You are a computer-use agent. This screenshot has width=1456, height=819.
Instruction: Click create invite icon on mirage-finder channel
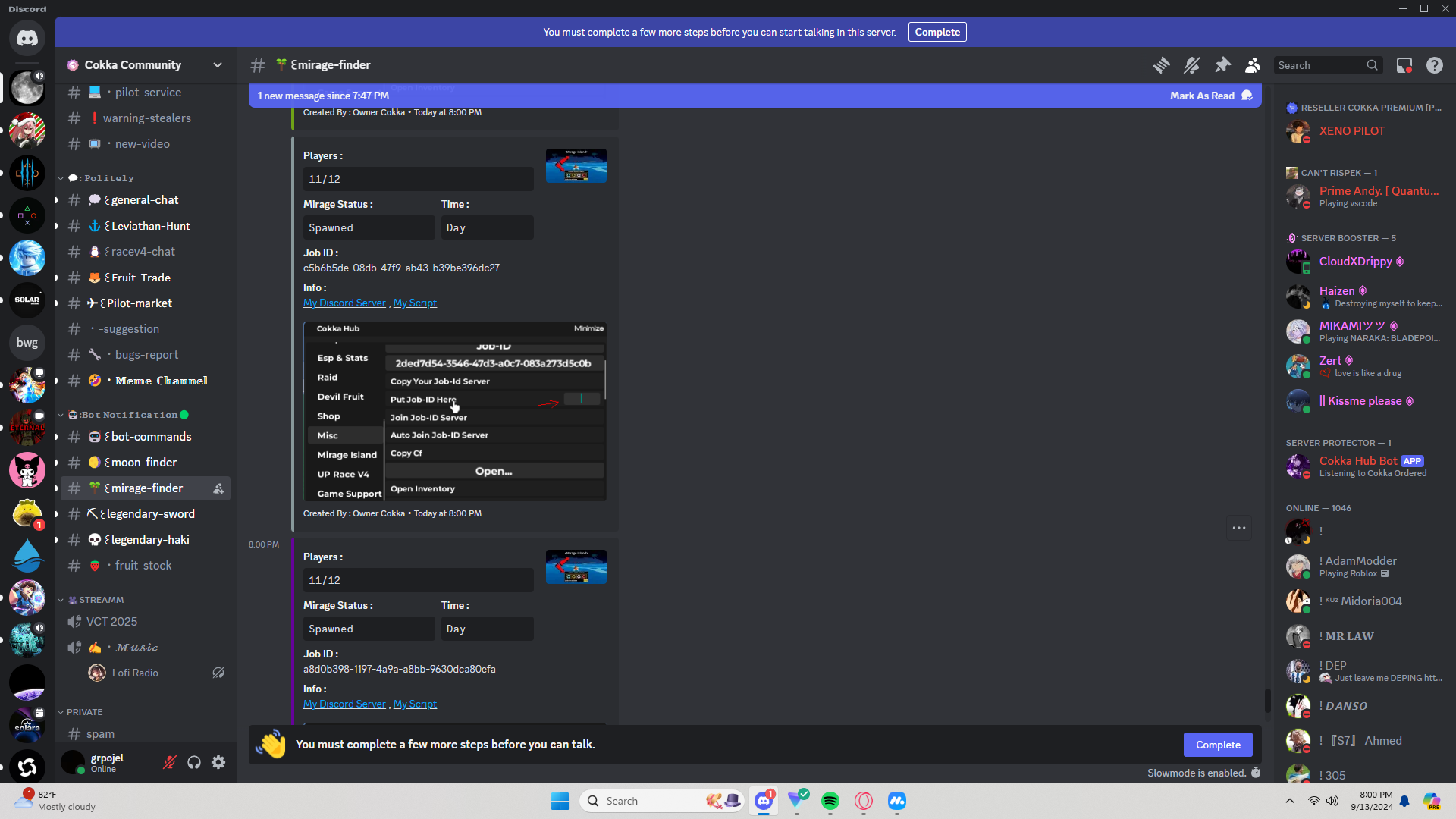218,488
